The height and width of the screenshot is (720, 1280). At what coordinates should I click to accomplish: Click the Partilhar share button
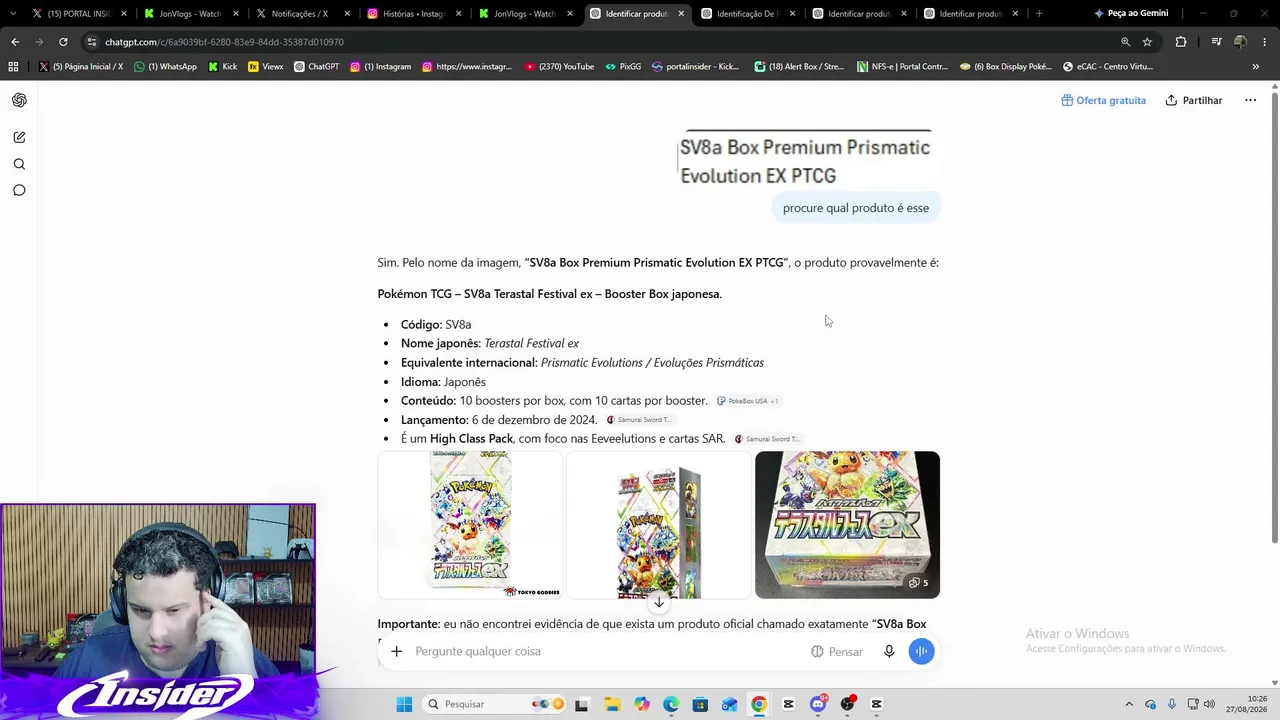(x=1194, y=100)
